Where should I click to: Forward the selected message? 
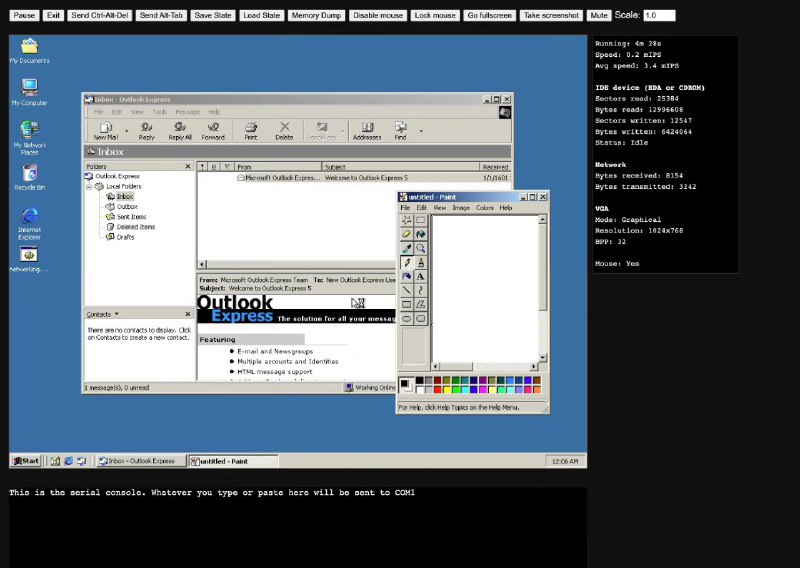(x=213, y=131)
